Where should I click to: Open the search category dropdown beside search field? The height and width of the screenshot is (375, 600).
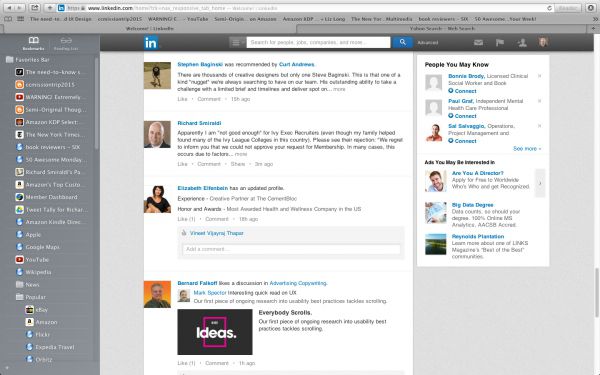(x=236, y=42)
